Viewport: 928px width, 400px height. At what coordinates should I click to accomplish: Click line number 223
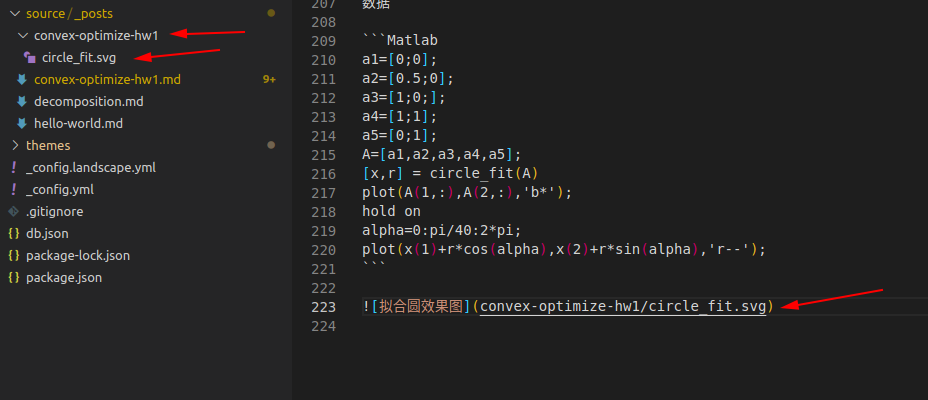[323, 307]
